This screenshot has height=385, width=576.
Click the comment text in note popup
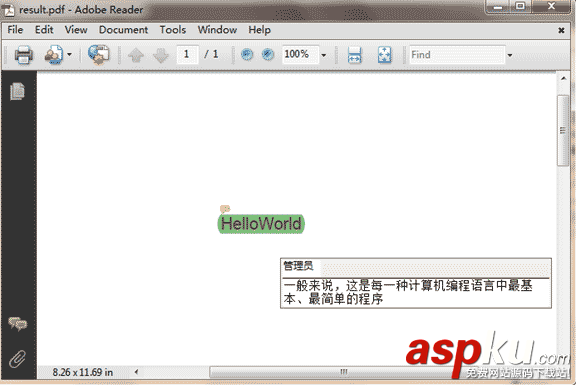point(408,292)
